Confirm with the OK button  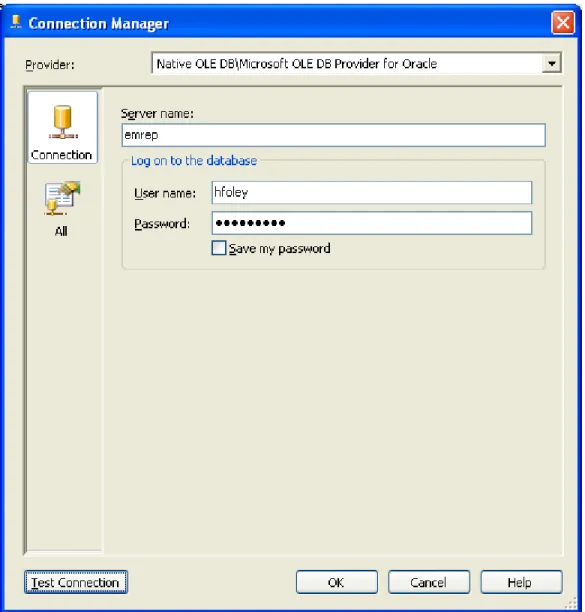pos(336,582)
